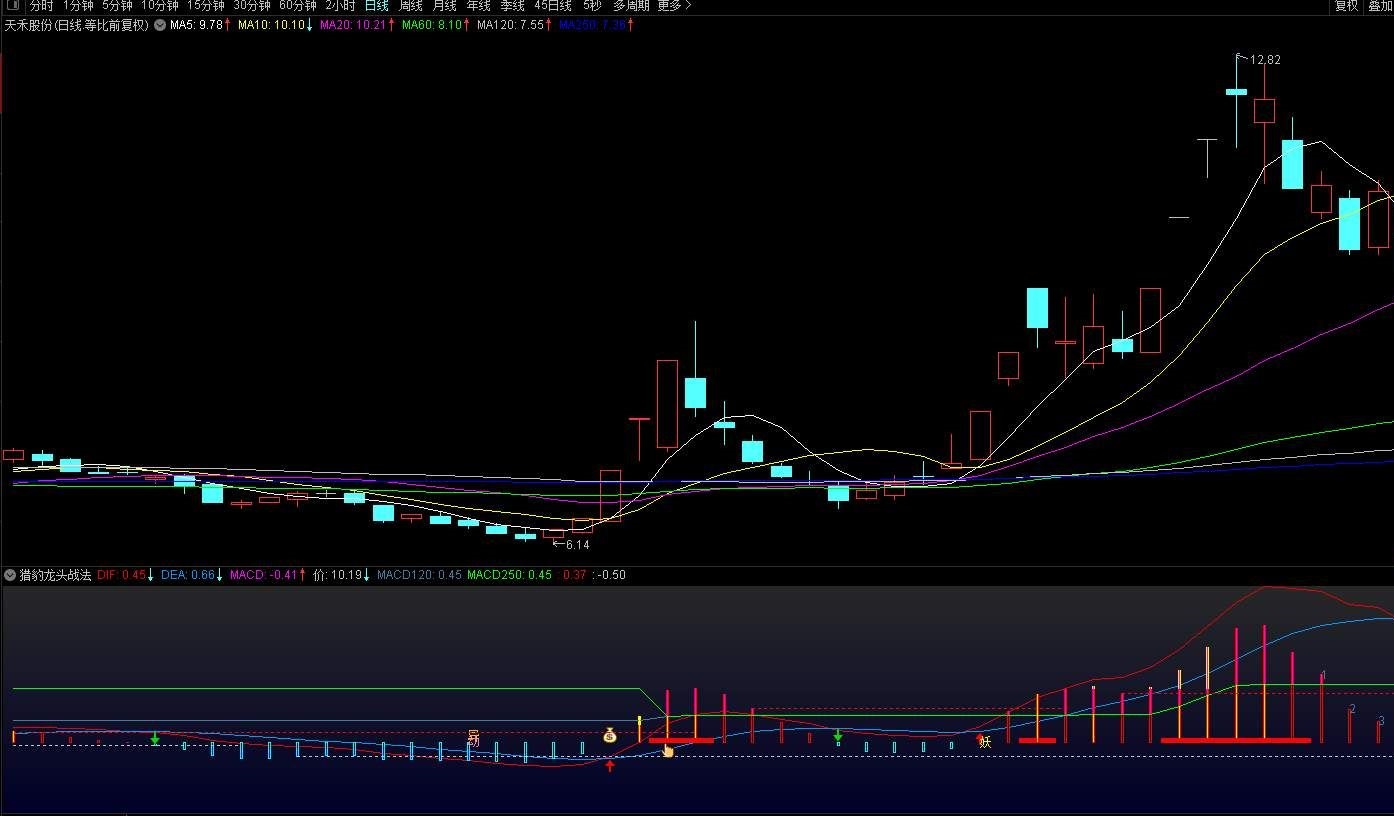Expand main chart indicator dropdown beside 天禾股份
The width and height of the screenshot is (1394, 816).
tap(159, 25)
